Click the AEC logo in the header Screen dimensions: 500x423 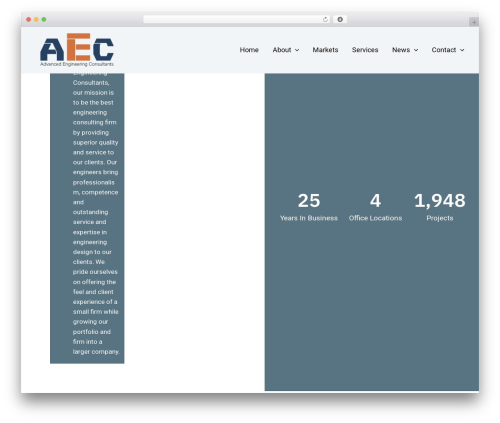77,50
